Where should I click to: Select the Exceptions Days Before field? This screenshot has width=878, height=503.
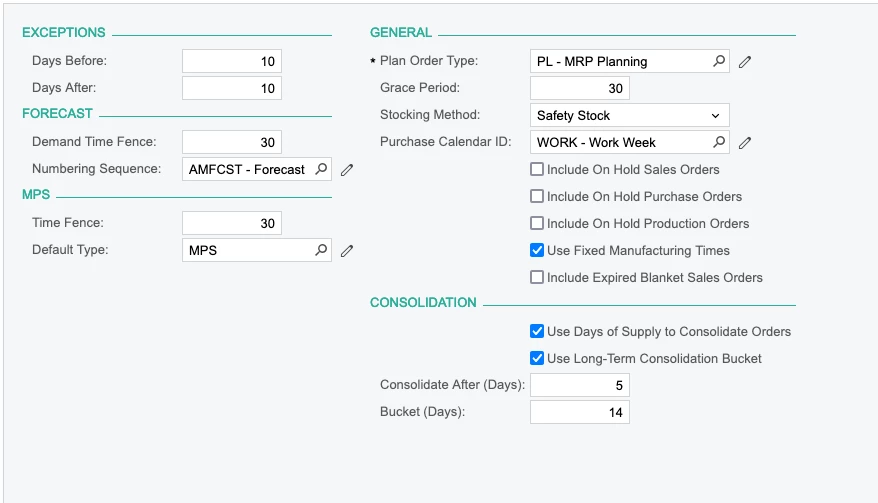pyautogui.click(x=232, y=62)
